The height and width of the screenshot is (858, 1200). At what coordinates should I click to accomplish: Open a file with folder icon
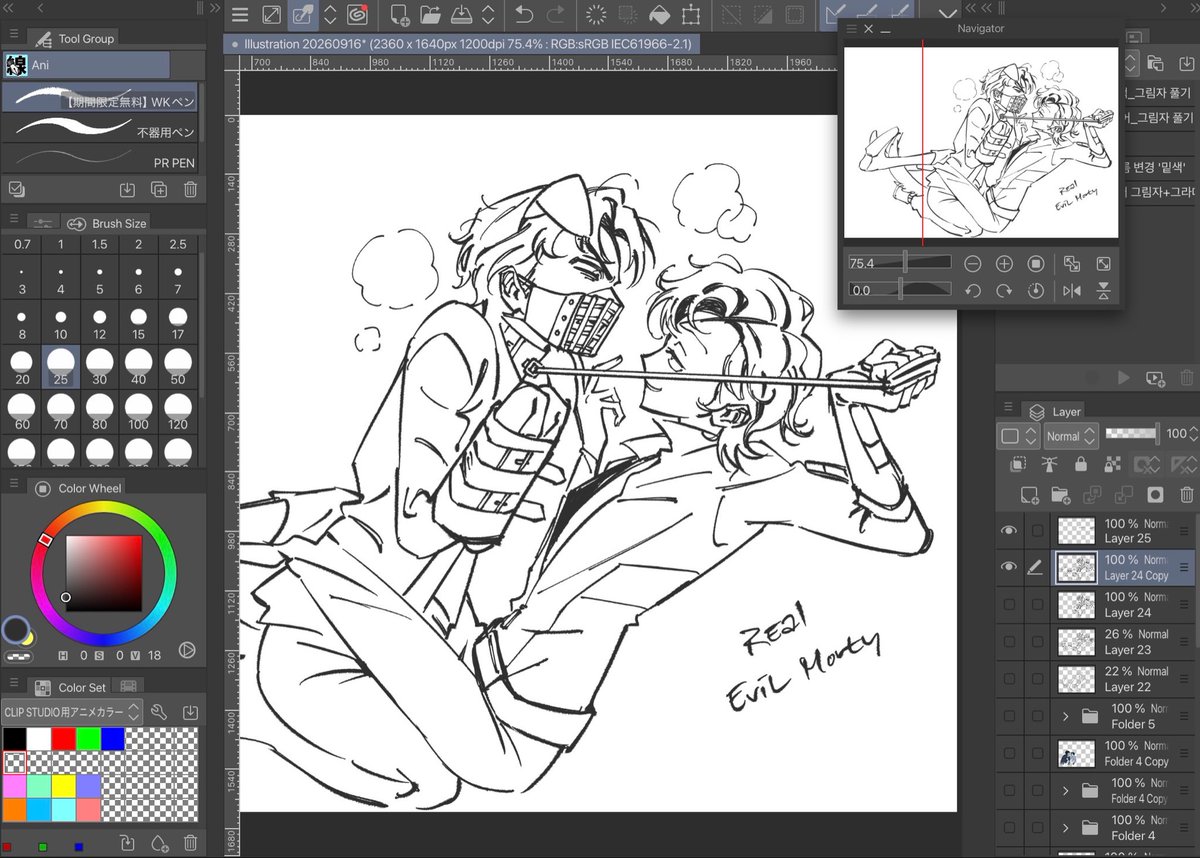[x=431, y=15]
